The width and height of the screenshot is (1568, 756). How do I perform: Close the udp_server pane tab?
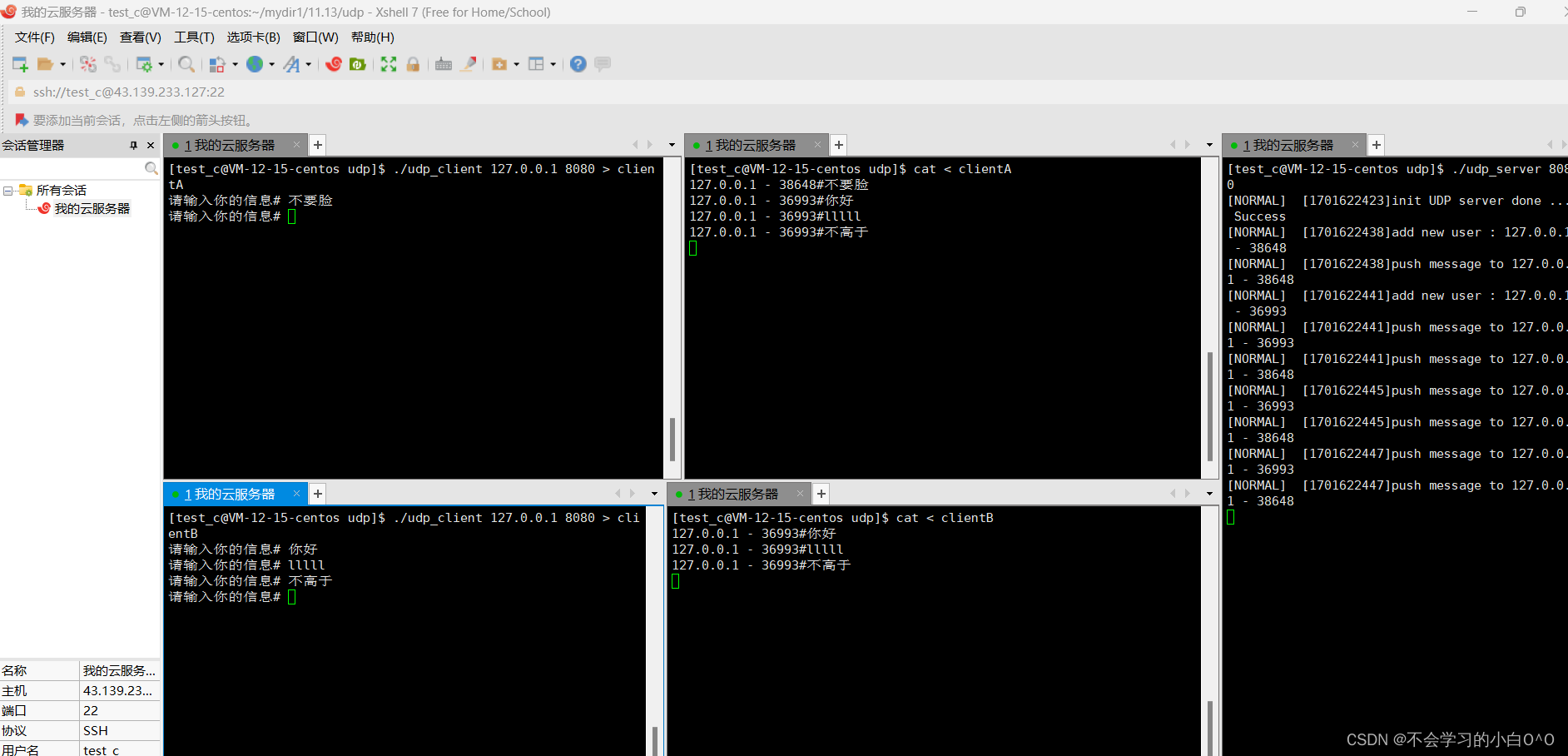(x=1355, y=145)
